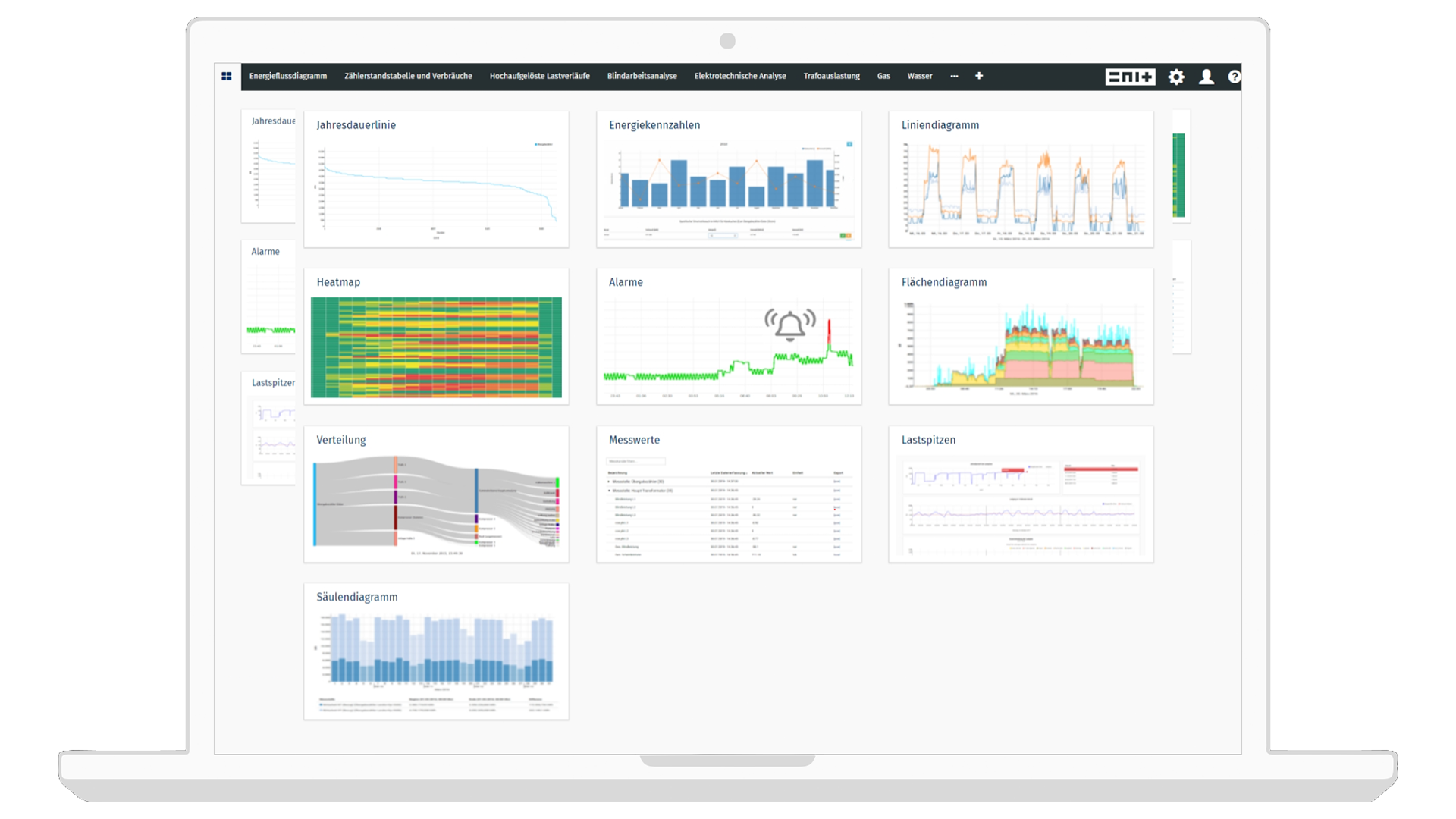Open the dashboard grid icon

coord(227,76)
